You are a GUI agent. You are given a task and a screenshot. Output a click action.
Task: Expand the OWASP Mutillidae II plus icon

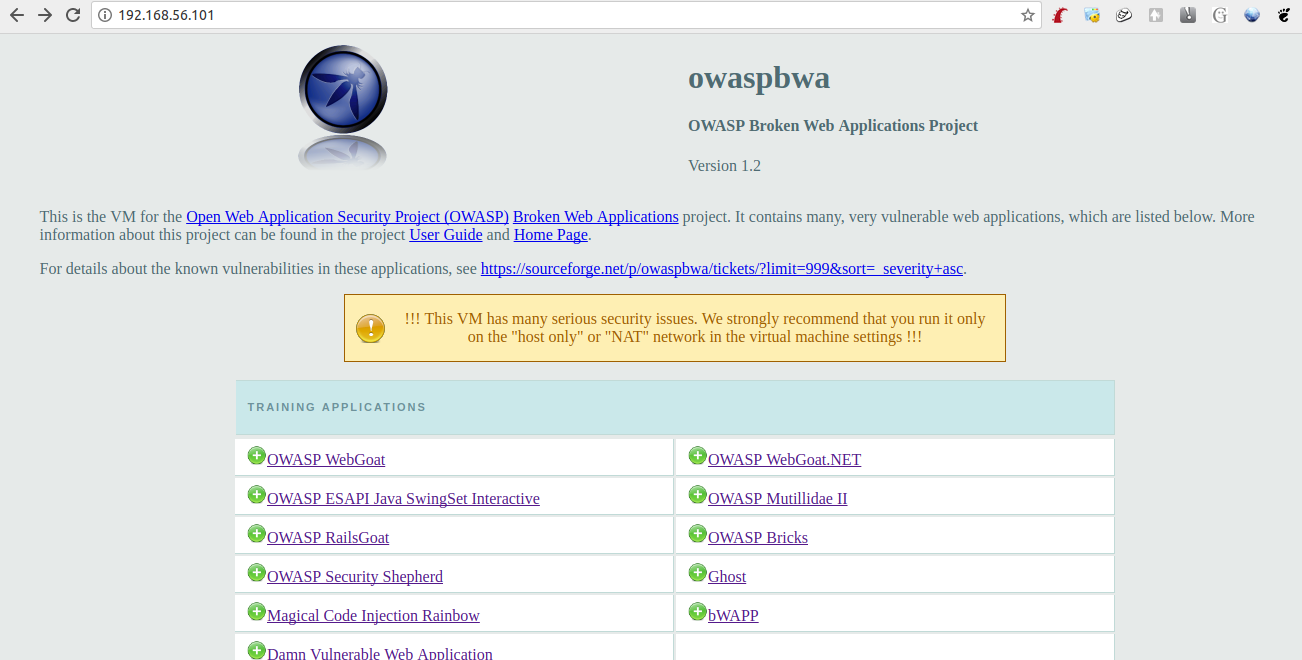[698, 495]
